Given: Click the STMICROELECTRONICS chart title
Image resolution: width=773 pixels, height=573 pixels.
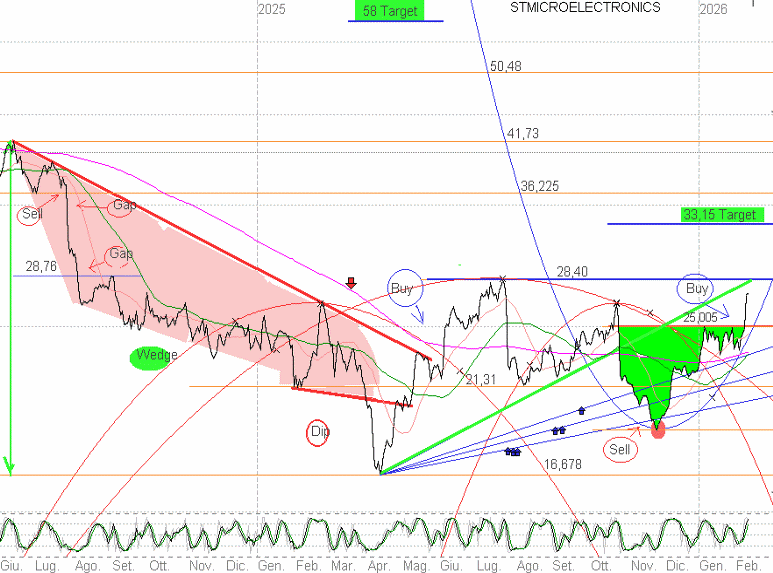Looking at the screenshot, I should [x=585, y=8].
